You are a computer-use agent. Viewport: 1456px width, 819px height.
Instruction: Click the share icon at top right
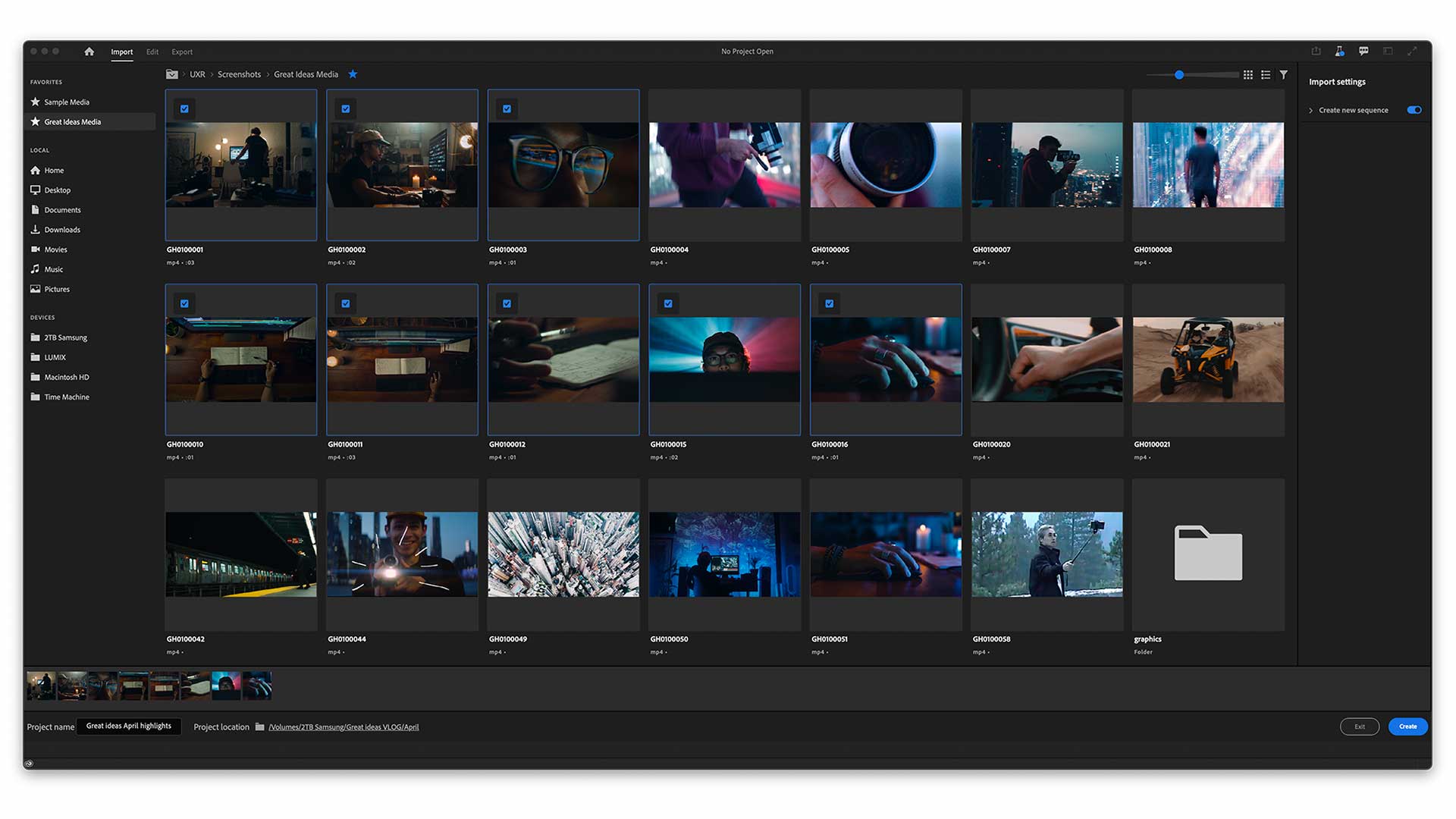coord(1315,51)
